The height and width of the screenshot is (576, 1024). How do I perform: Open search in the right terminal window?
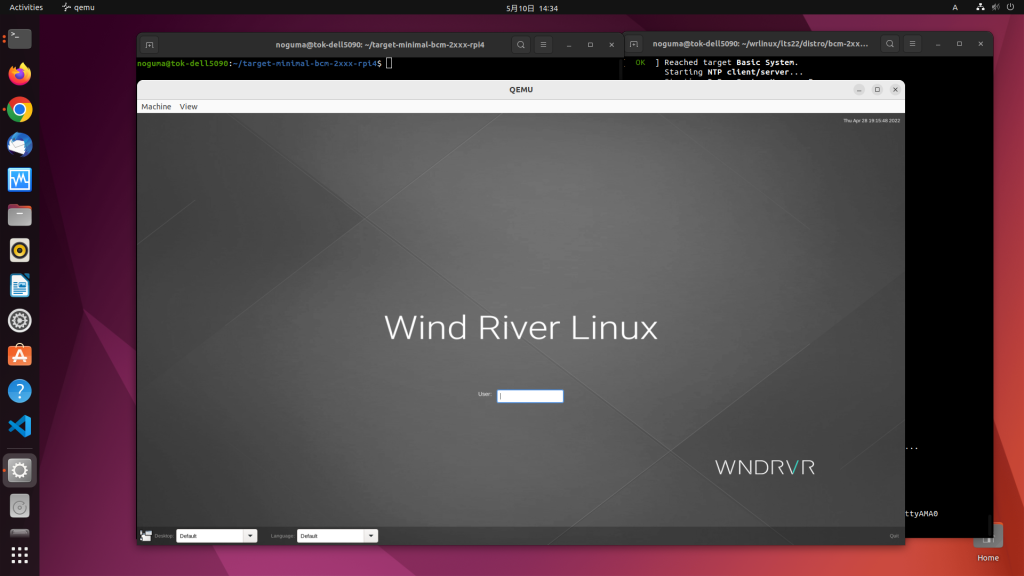889,44
